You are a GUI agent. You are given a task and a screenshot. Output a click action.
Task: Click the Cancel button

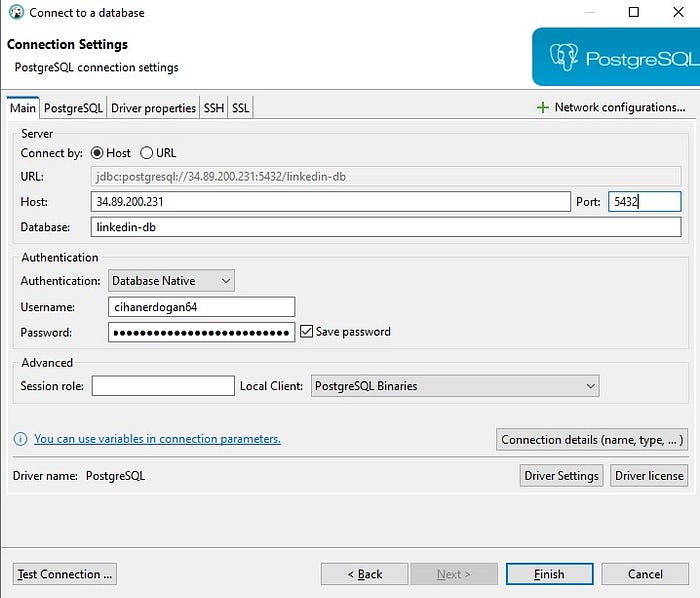645,574
